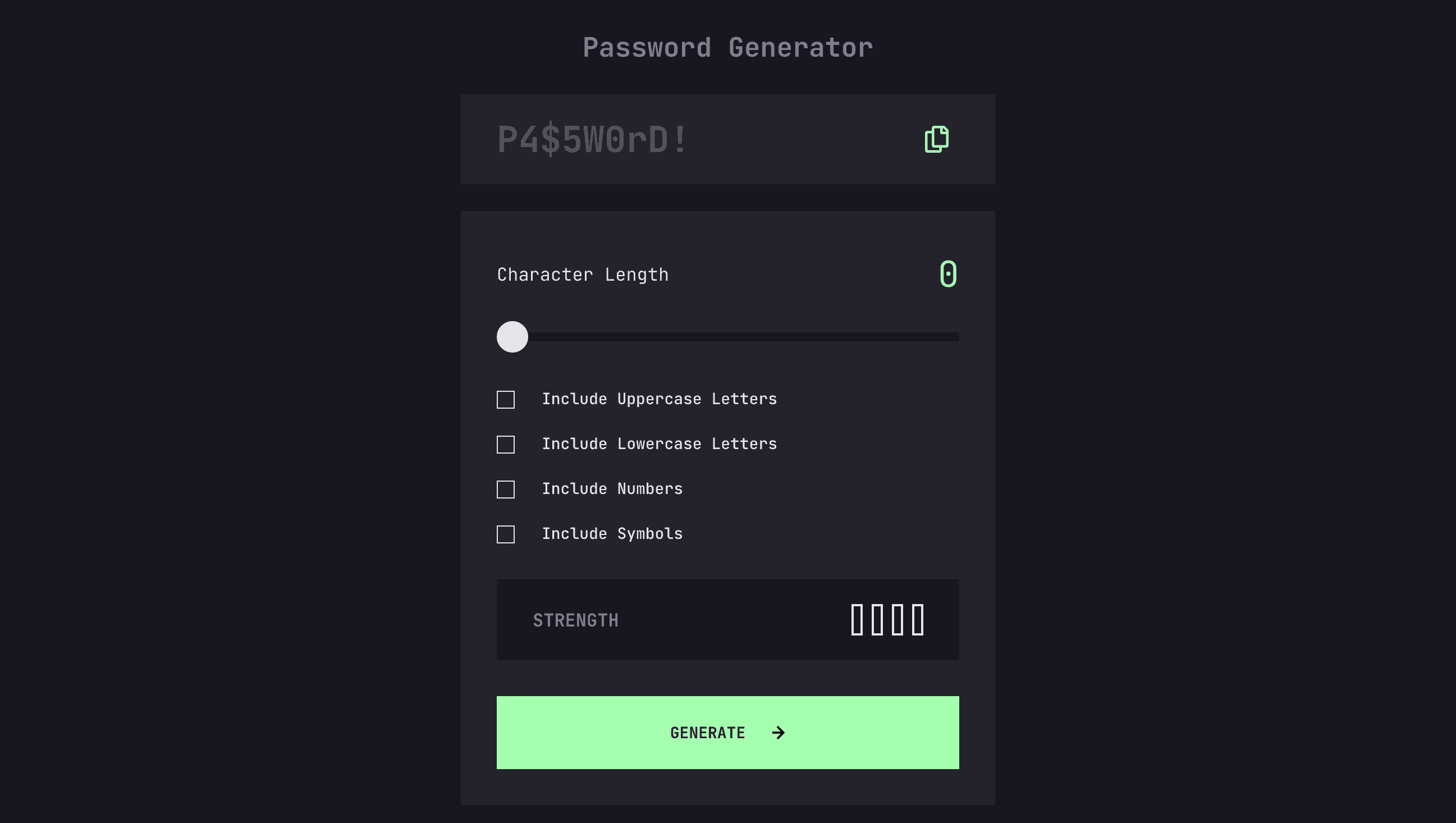Drag the character length slider right
This screenshot has height=823, width=1456.
pos(512,336)
